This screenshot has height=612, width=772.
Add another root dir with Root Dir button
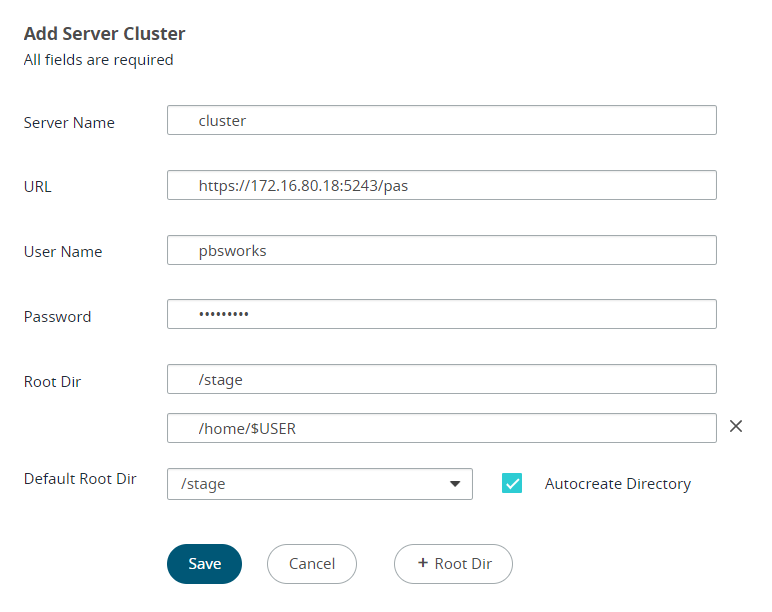[x=453, y=564]
